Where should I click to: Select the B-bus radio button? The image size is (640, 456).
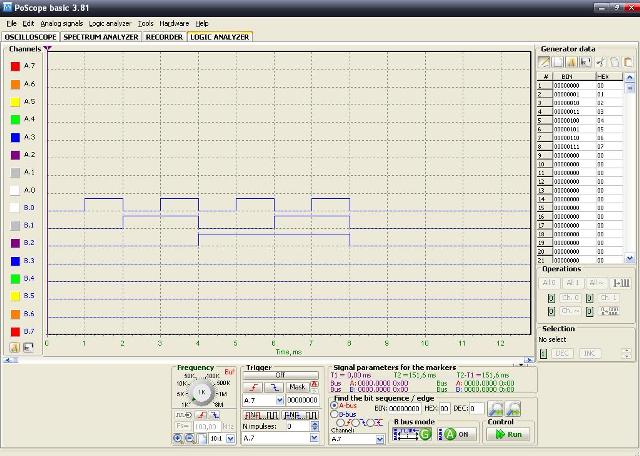coord(334,414)
